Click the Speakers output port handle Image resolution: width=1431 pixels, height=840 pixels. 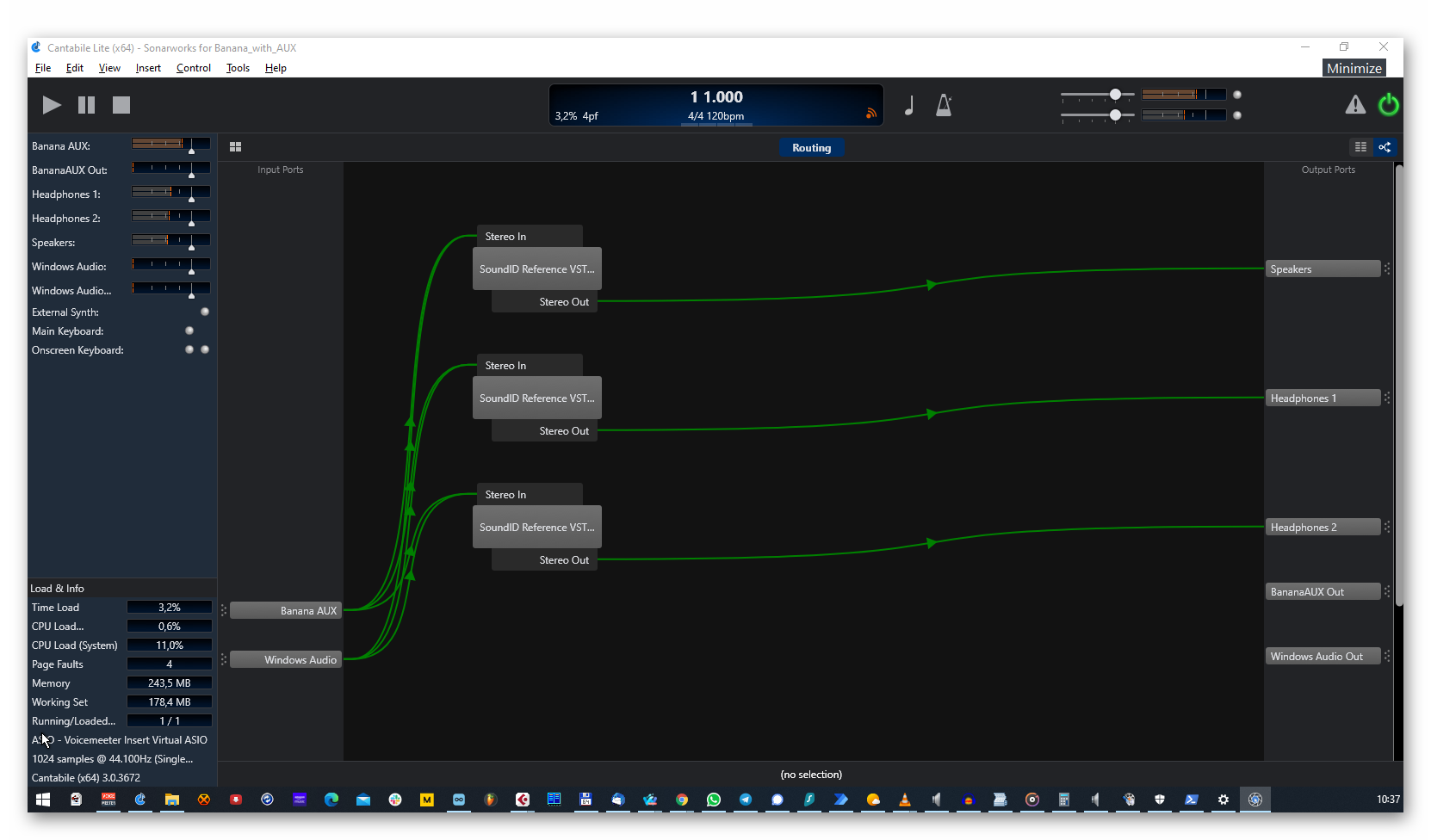1387,269
